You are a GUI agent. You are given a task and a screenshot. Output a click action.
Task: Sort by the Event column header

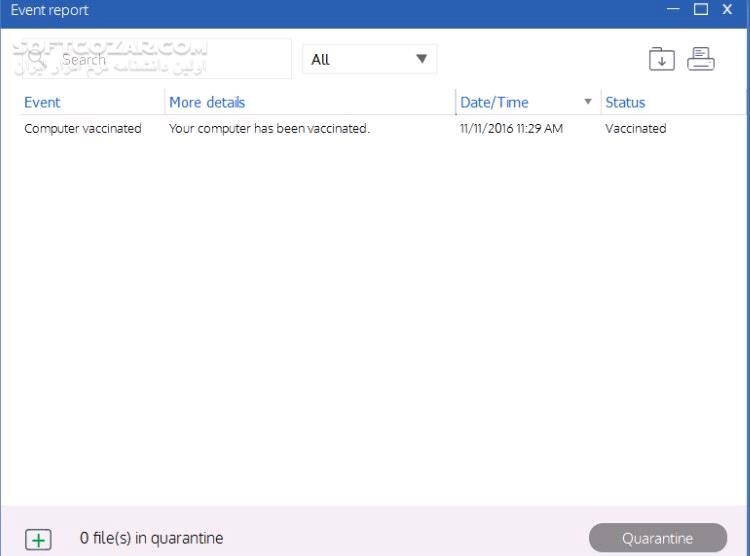42,102
